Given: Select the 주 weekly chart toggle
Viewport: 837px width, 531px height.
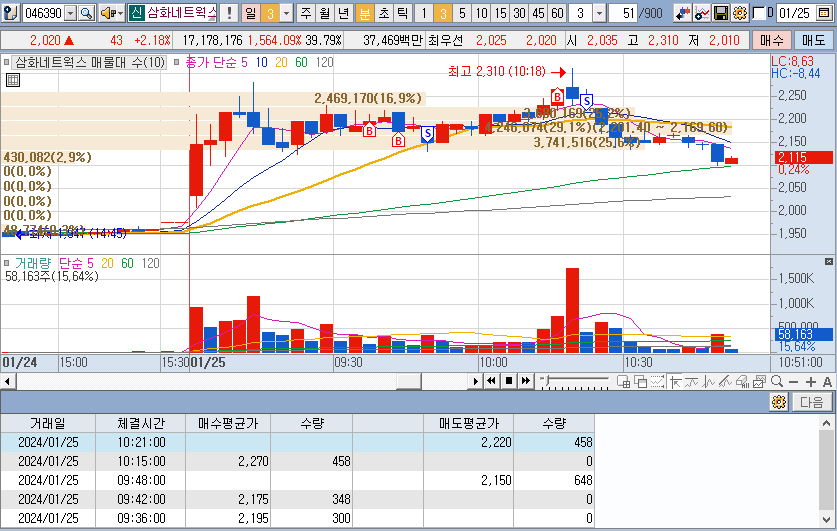Looking at the screenshot, I should (x=306, y=13).
